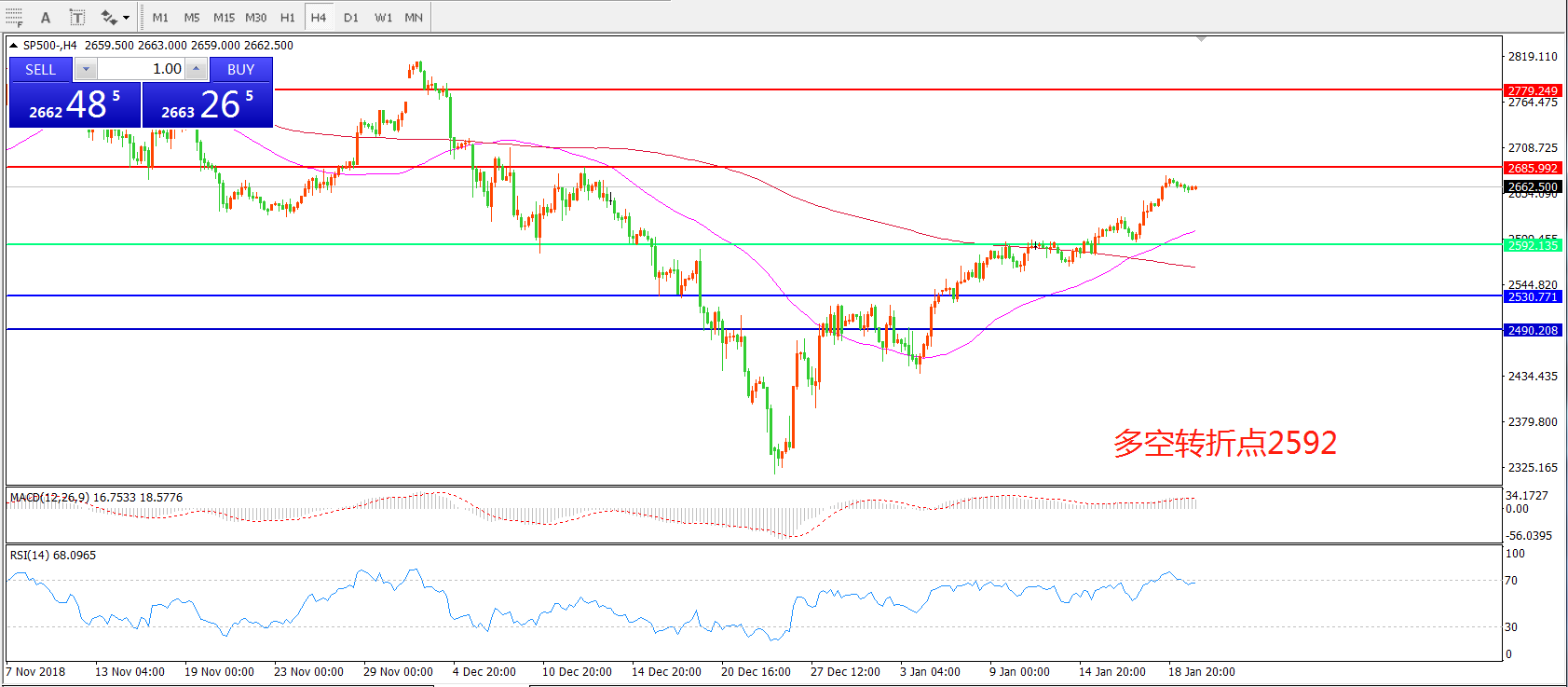Open the arrows tool dropdown arrow
1568x687 pixels.
pos(127,18)
